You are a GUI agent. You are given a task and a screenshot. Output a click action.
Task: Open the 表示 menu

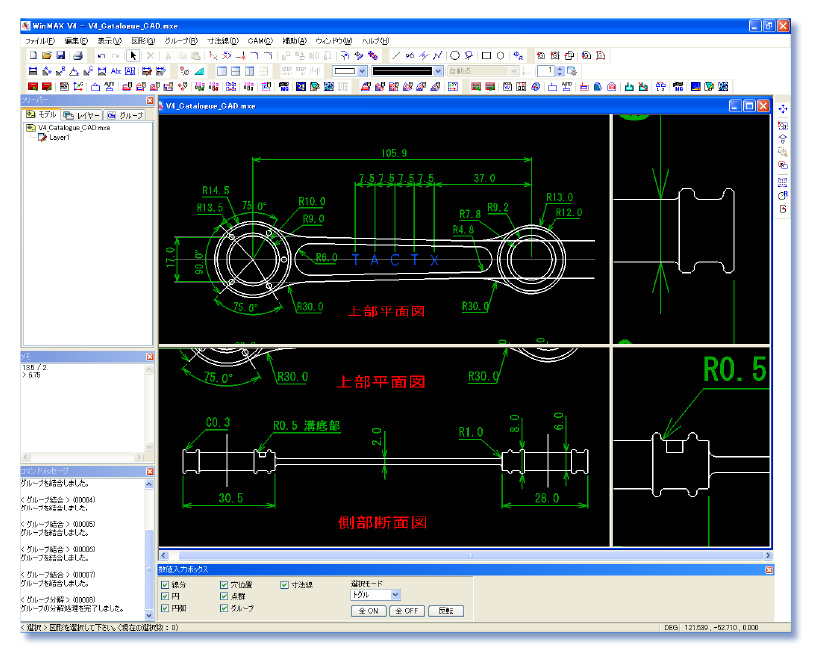(x=109, y=40)
